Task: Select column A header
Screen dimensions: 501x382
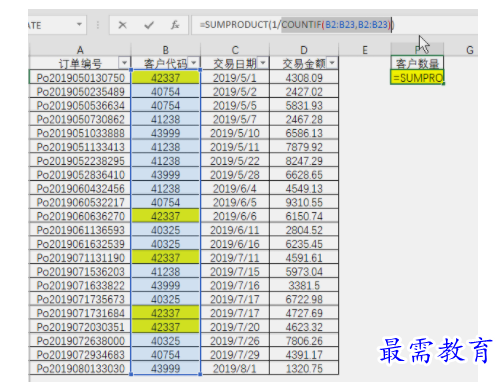Action: click(x=80, y=50)
